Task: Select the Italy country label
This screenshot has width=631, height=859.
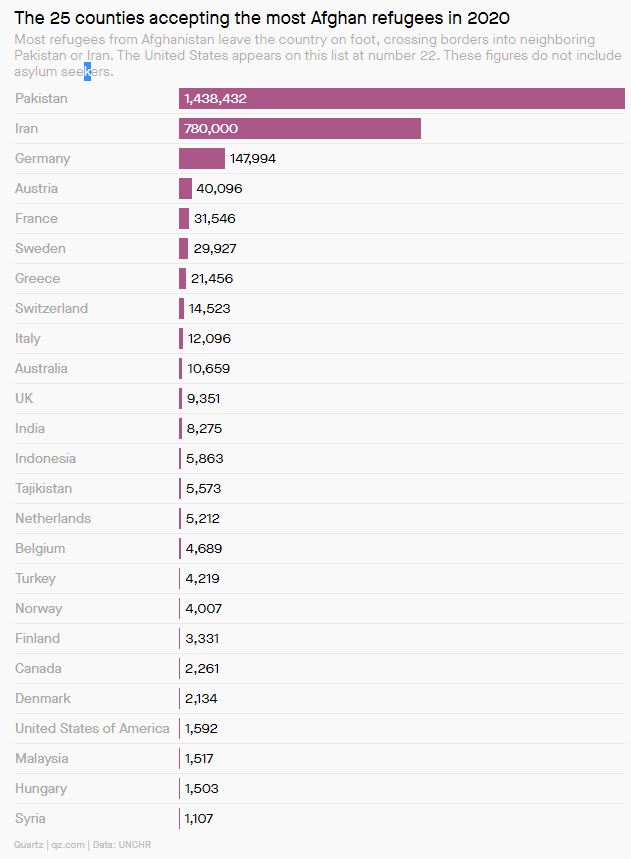Action: (x=28, y=339)
